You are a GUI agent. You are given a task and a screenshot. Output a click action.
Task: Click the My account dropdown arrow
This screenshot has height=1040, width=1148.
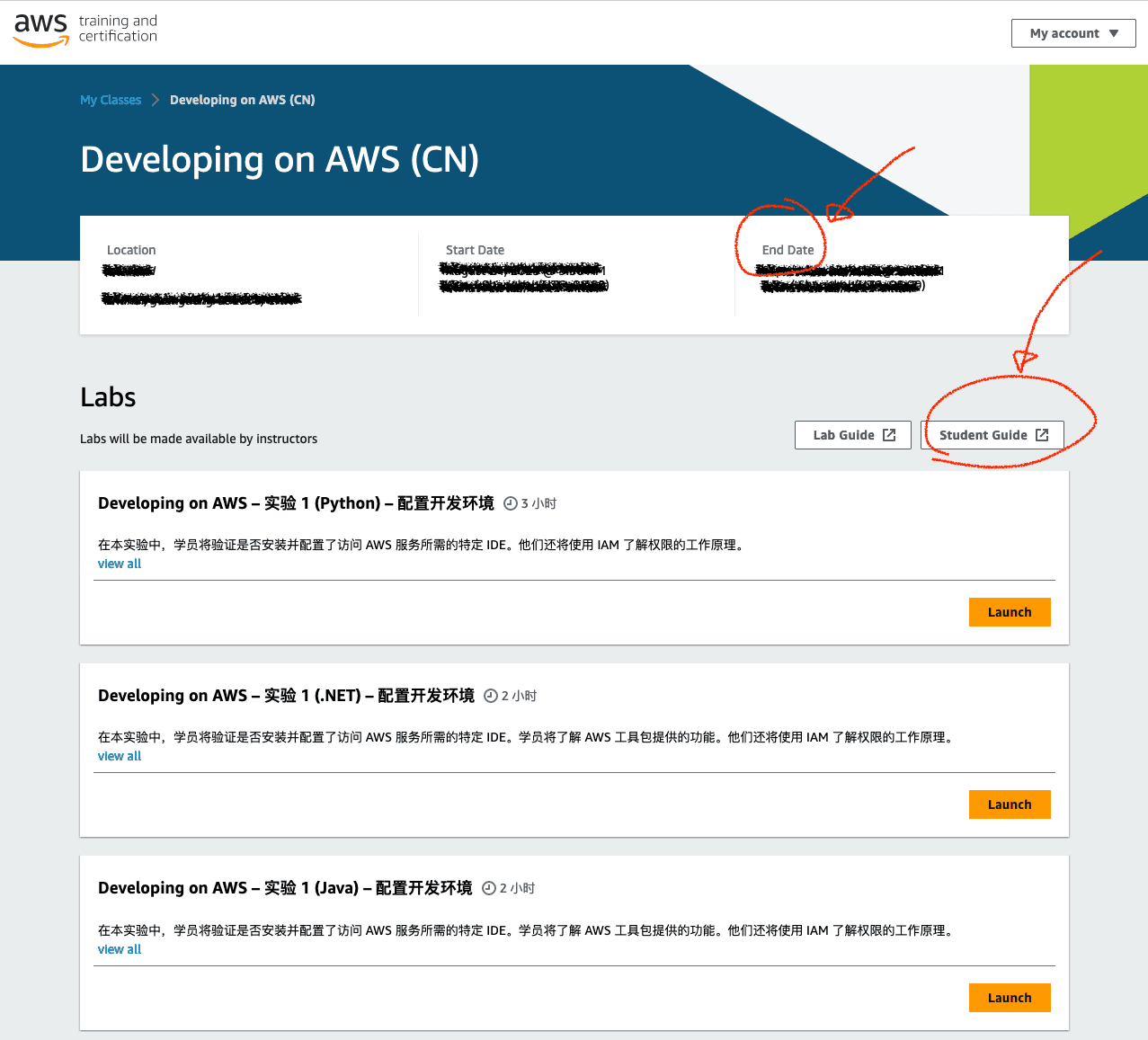point(1114,33)
